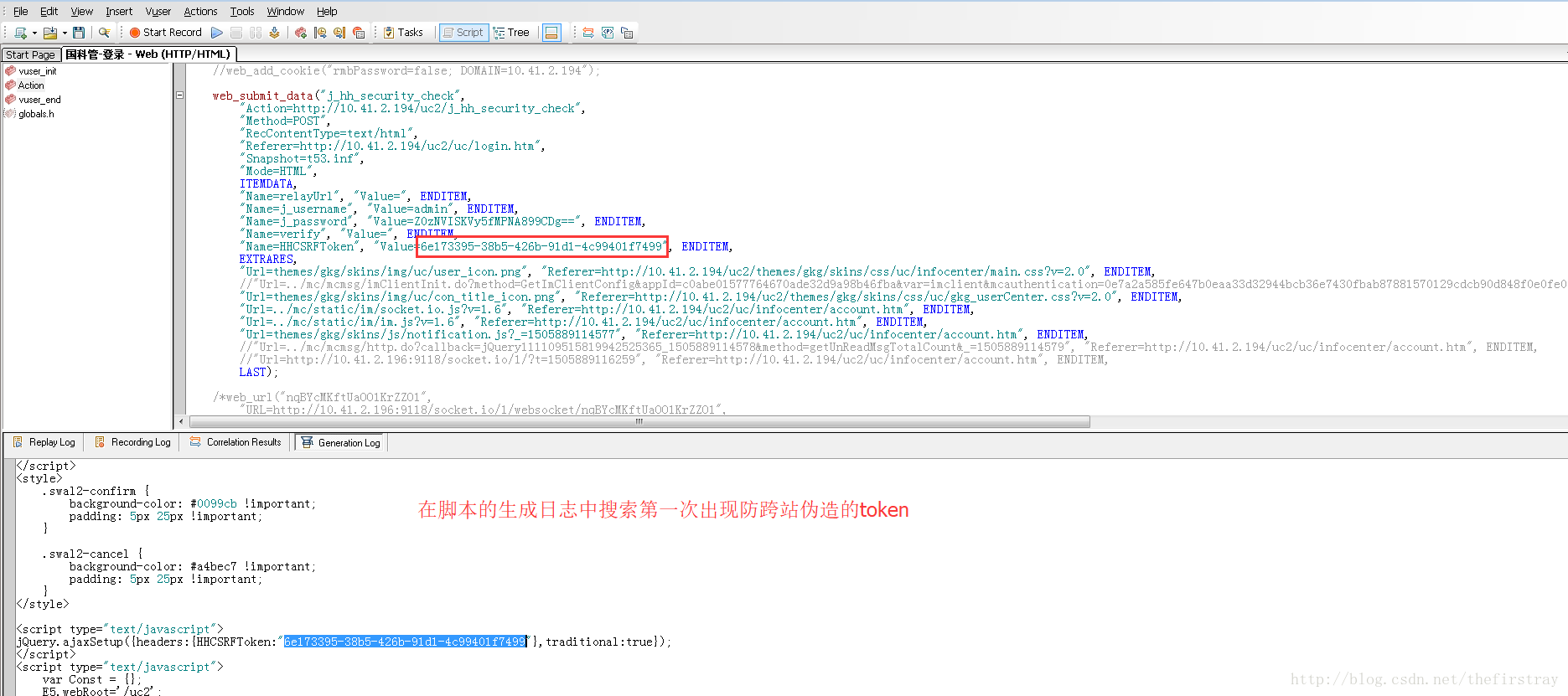Viewport: 1568px width, 696px height.
Task: Click the .swal2-cancel selector in log
Action: coord(86,554)
